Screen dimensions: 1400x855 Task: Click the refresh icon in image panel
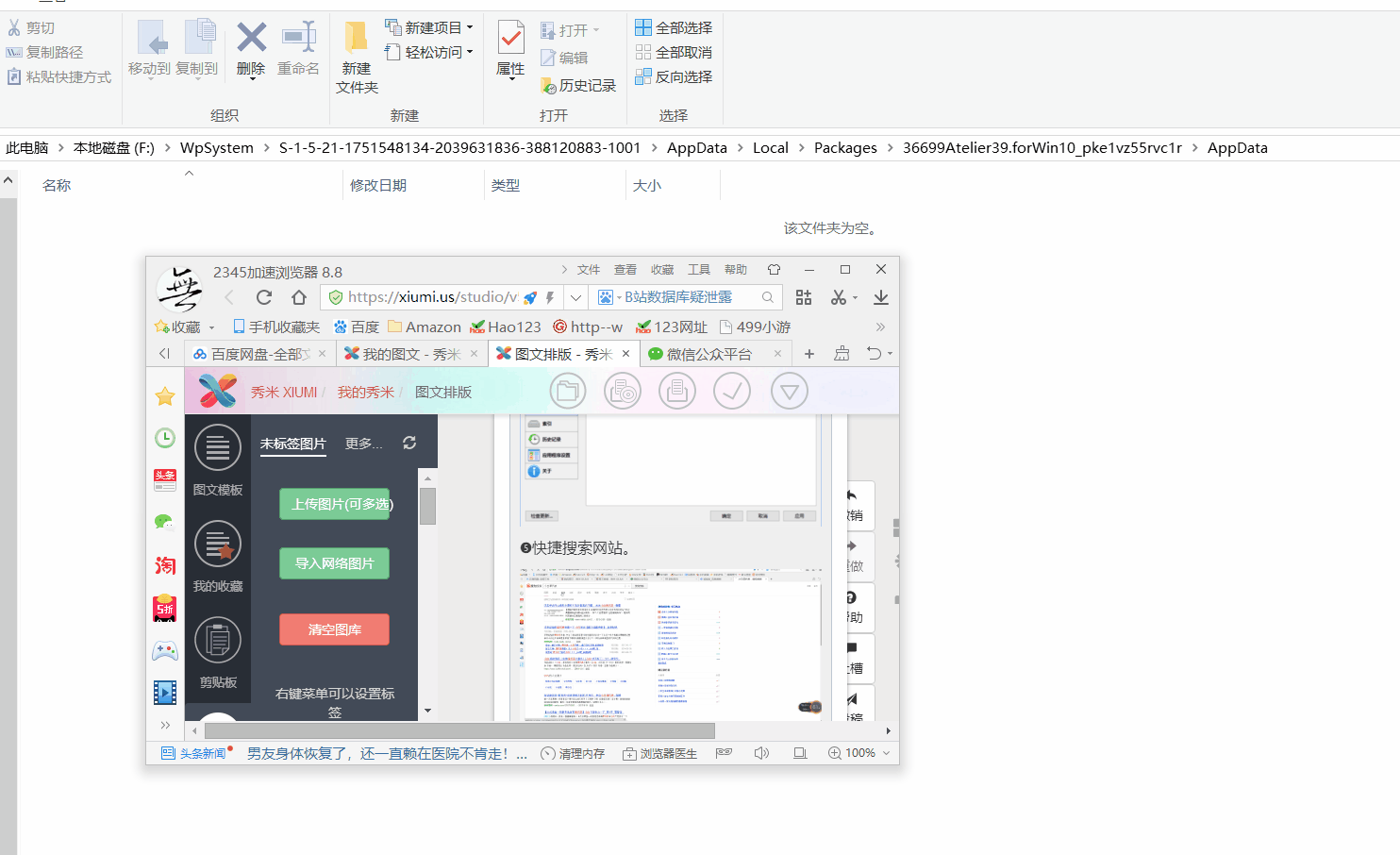(409, 443)
